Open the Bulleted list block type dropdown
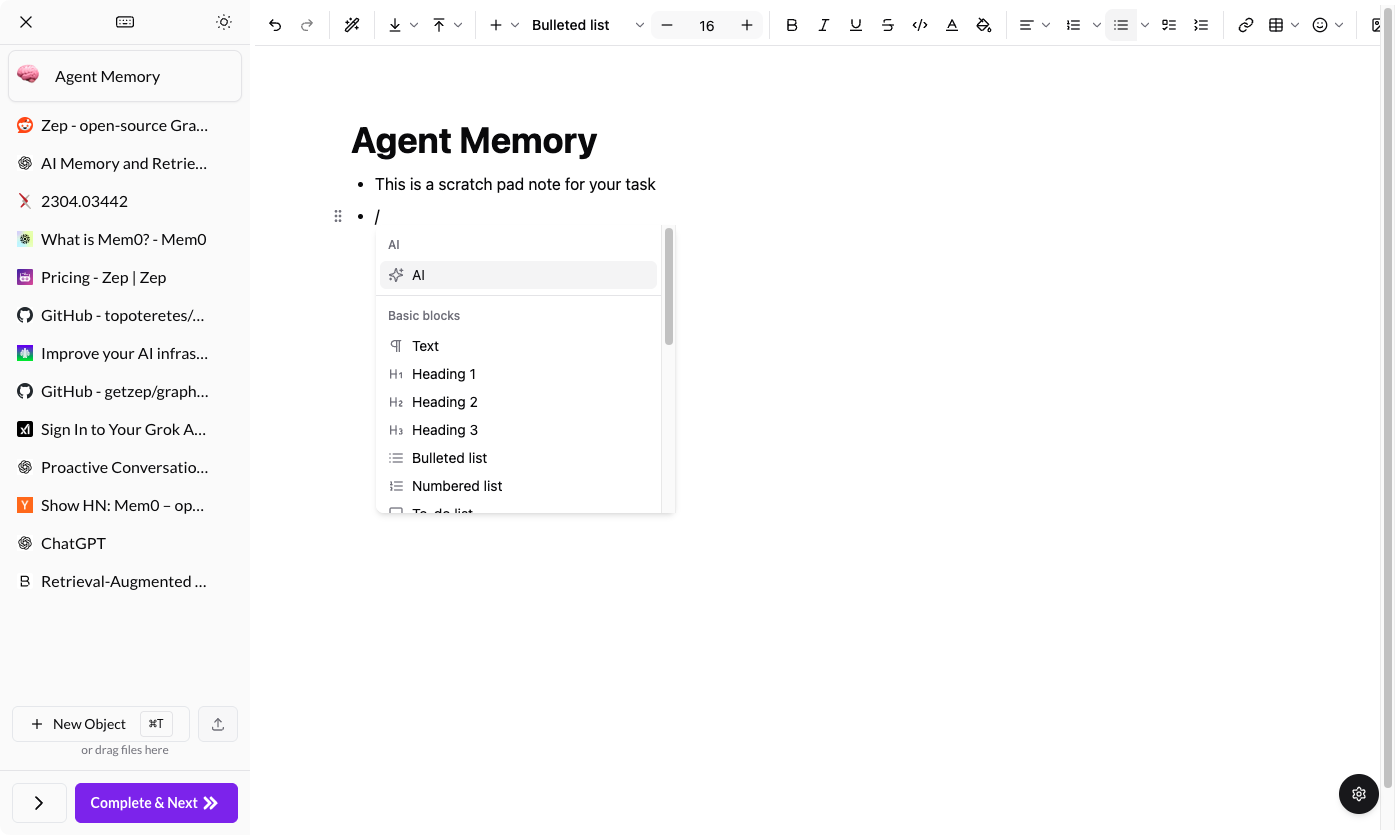 (588, 25)
